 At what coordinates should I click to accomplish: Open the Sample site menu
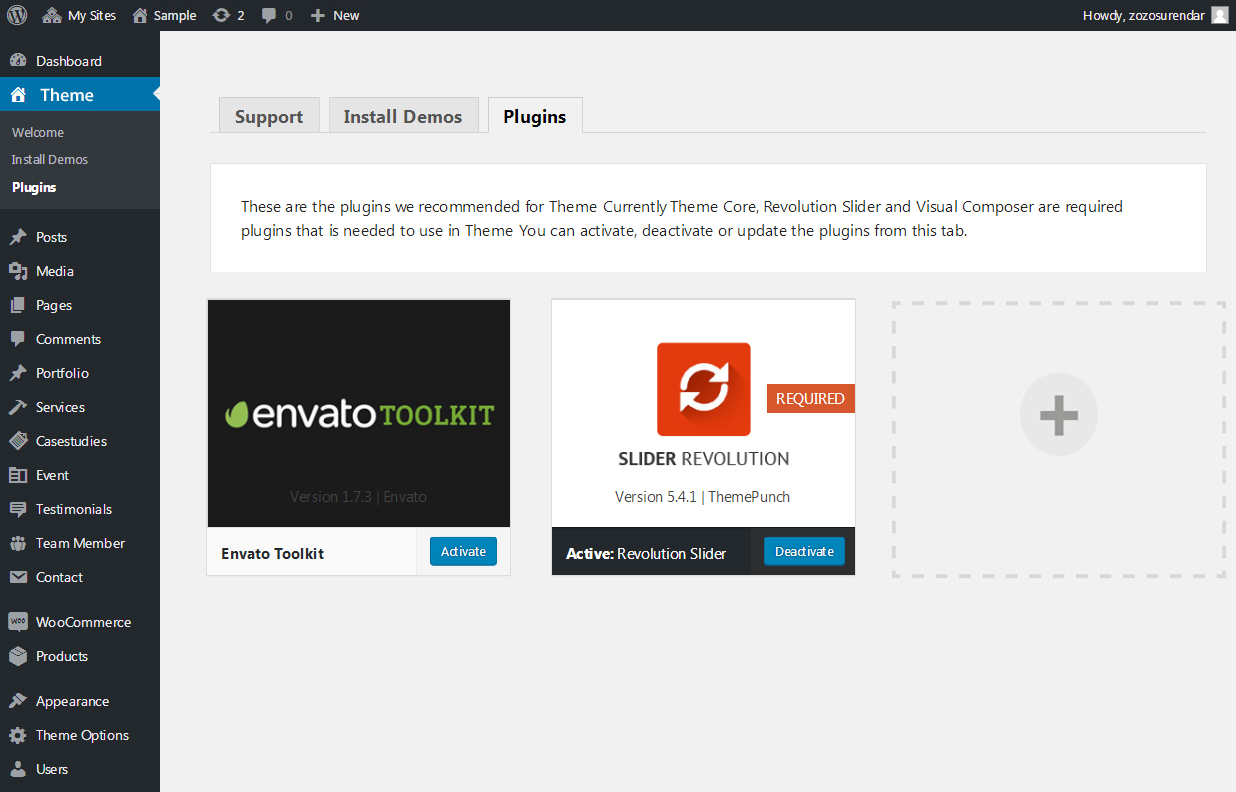pyautogui.click(x=165, y=15)
